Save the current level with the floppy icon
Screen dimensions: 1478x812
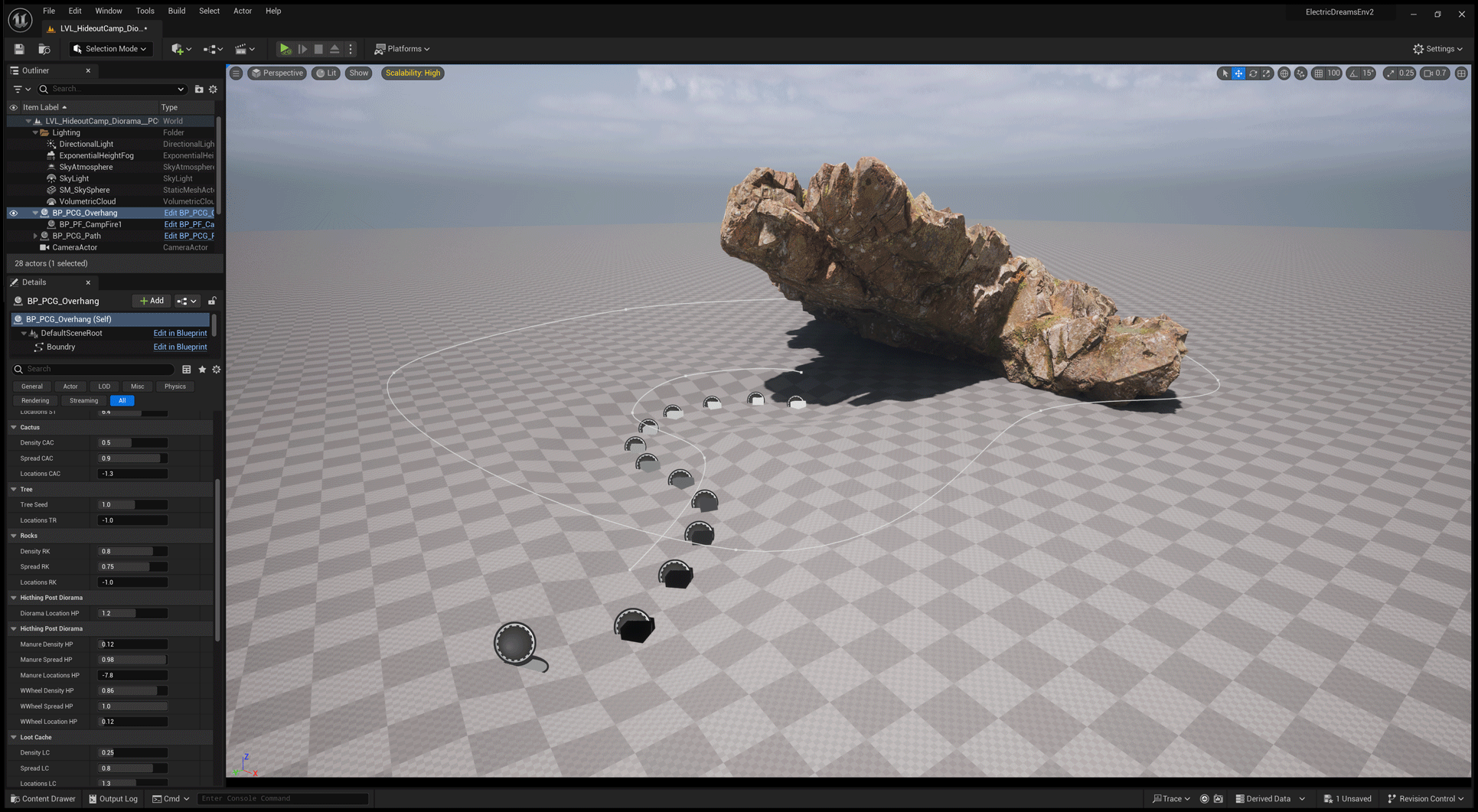pyautogui.click(x=19, y=49)
